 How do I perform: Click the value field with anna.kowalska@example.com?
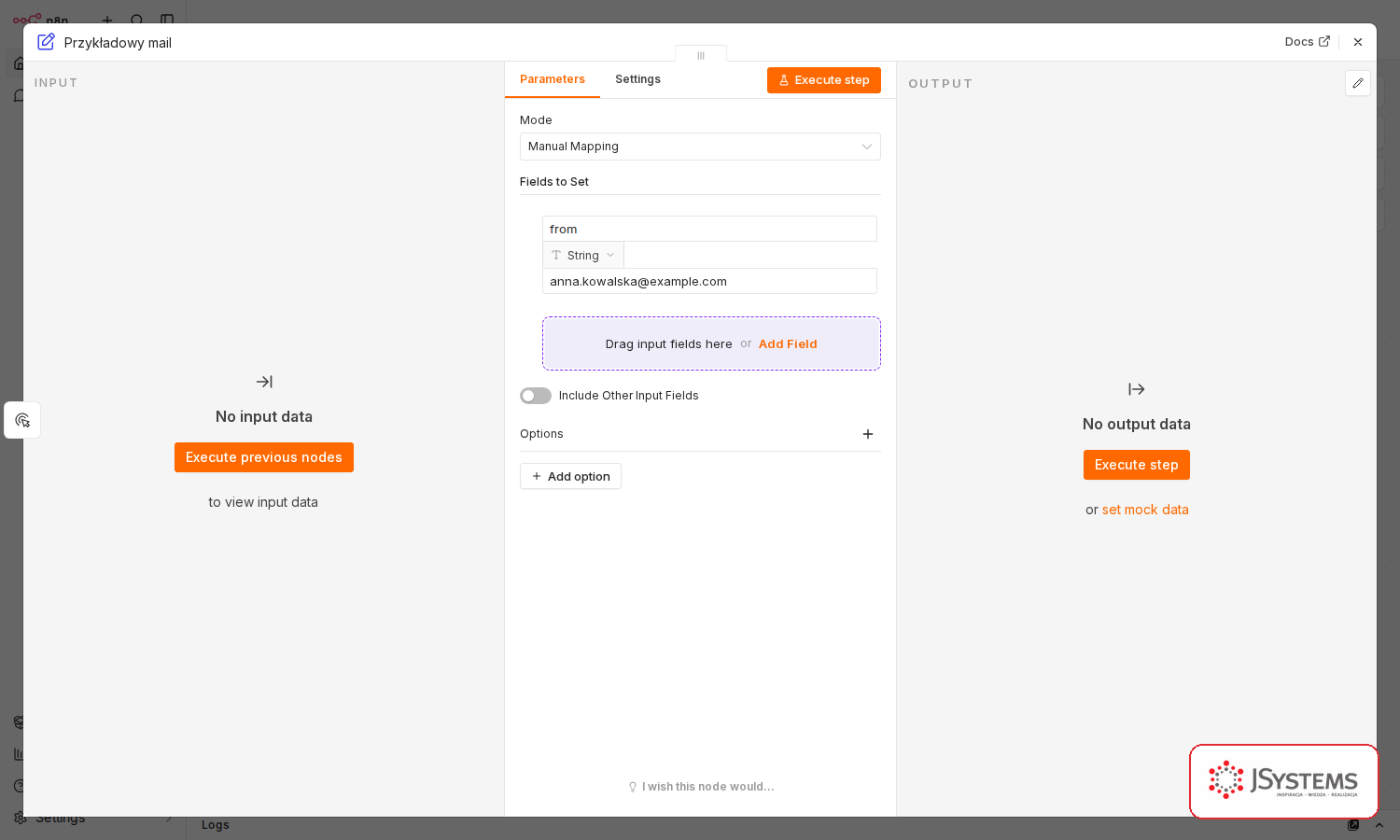[x=709, y=281]
